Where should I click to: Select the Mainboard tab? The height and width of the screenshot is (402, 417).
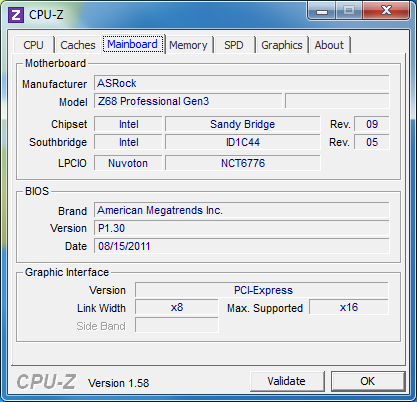pyautogui.click(x=133, y=44)
